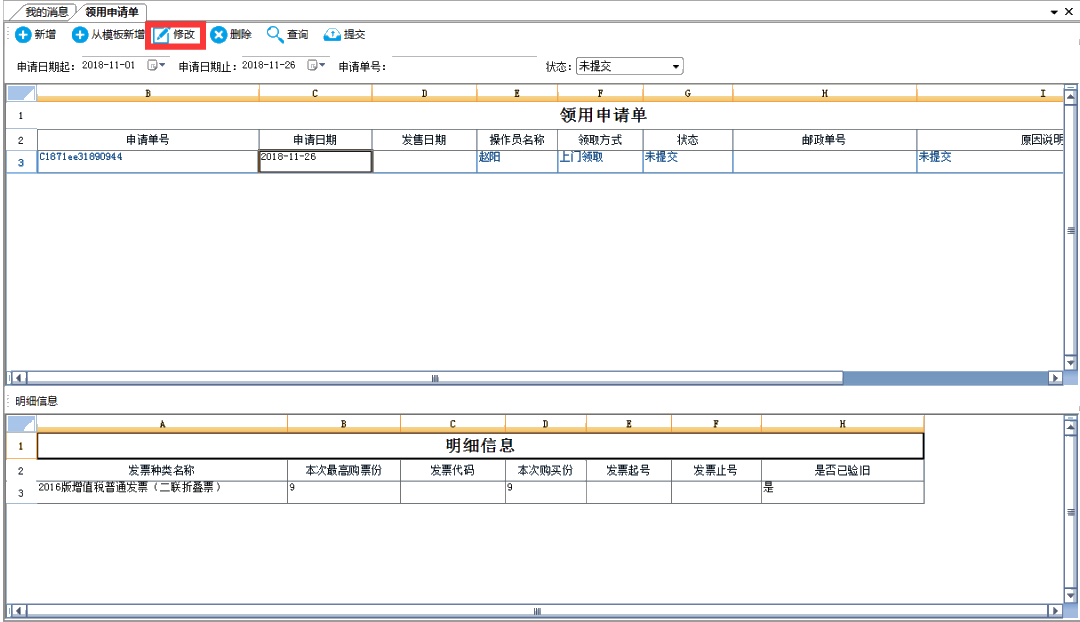Screen dimensions: 1080x622
Task: Select row number 3 in upper grid
Action: click(x=21, y=162)
